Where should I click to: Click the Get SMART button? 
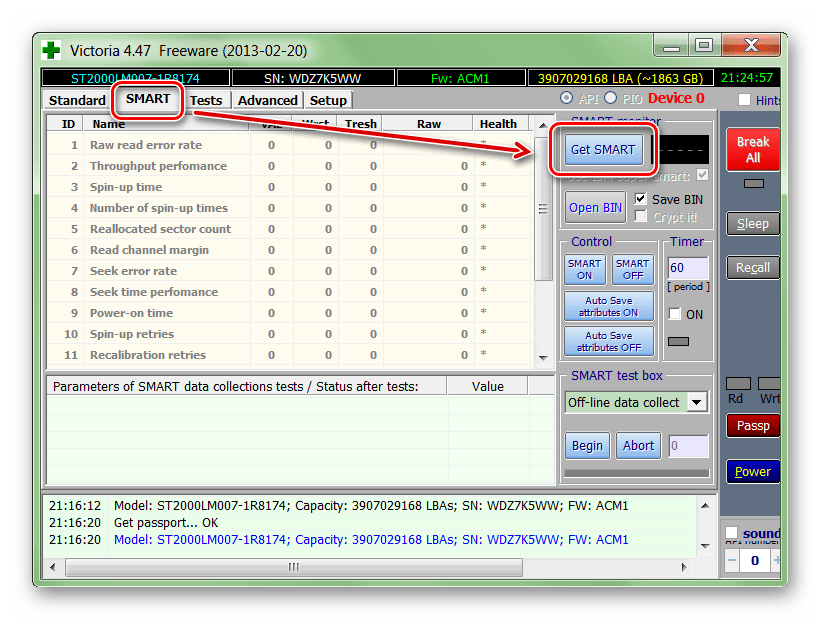(602, 150)
